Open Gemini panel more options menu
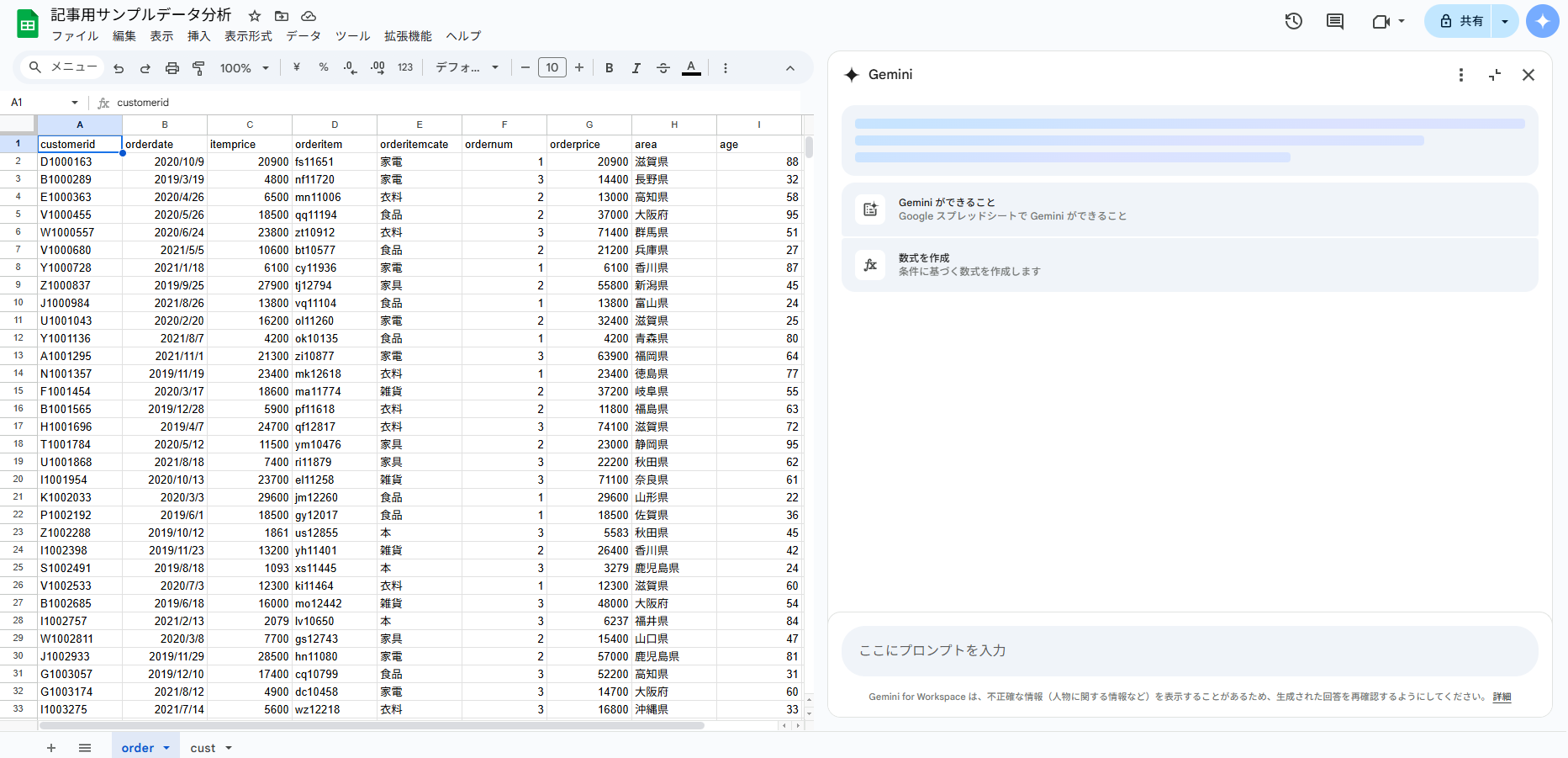The image size is (1568, 758). pos(1461,75)
